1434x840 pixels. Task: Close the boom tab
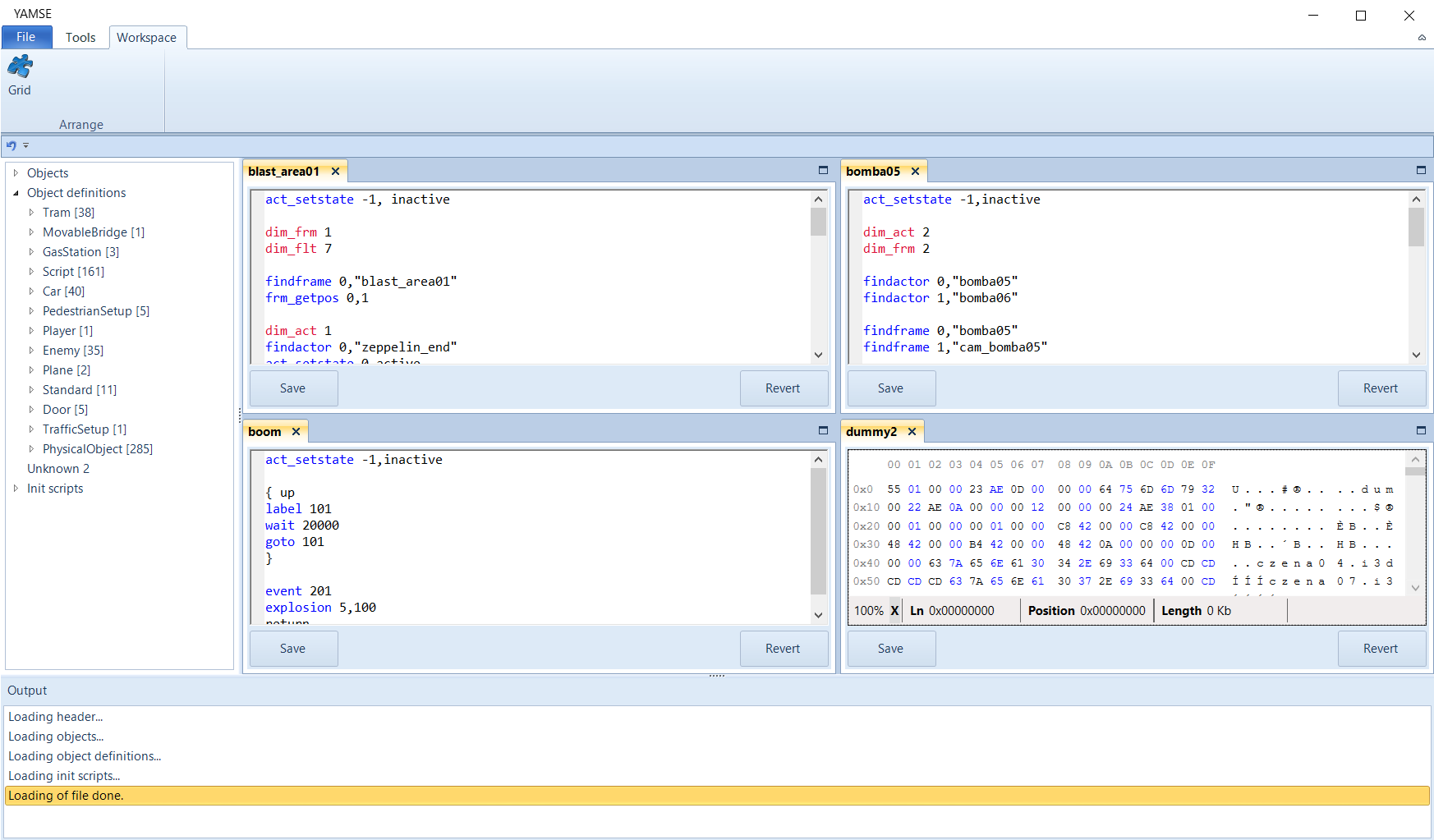[x=296, y=432]
